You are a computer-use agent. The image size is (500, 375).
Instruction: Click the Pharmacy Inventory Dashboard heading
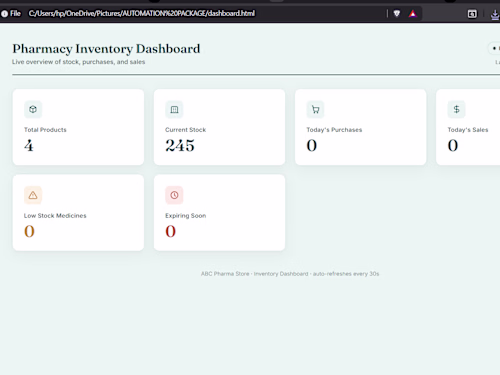106,49
